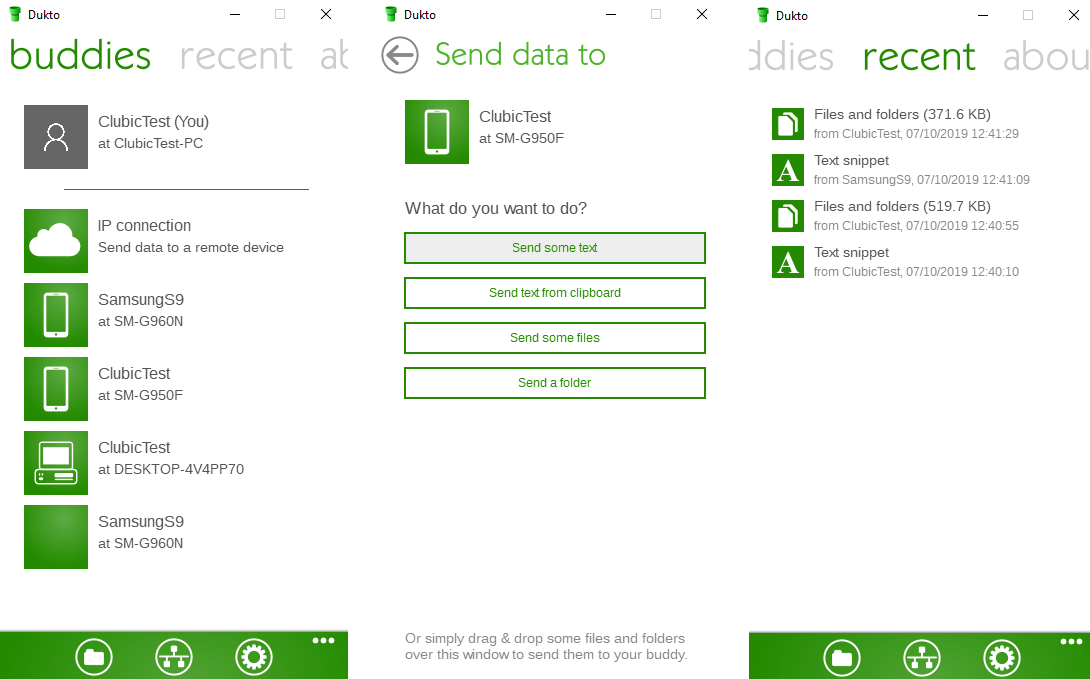This screenshot has width=1090, height=679.
Task: Click 'at DESKTOP-4V4PP70' text
Action: [171, 469]
